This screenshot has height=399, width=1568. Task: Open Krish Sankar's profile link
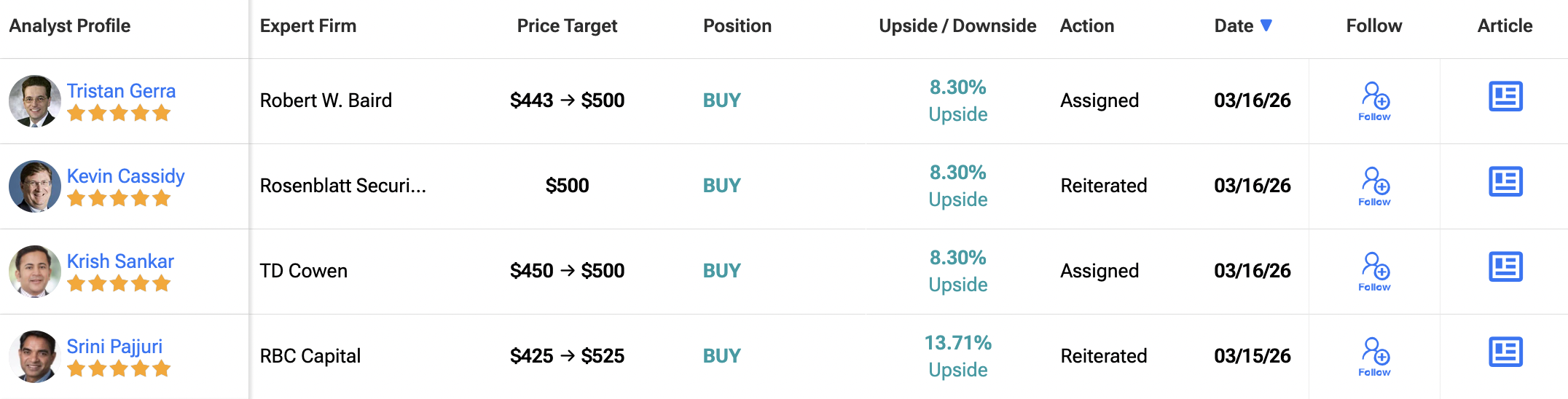point(120,261)
